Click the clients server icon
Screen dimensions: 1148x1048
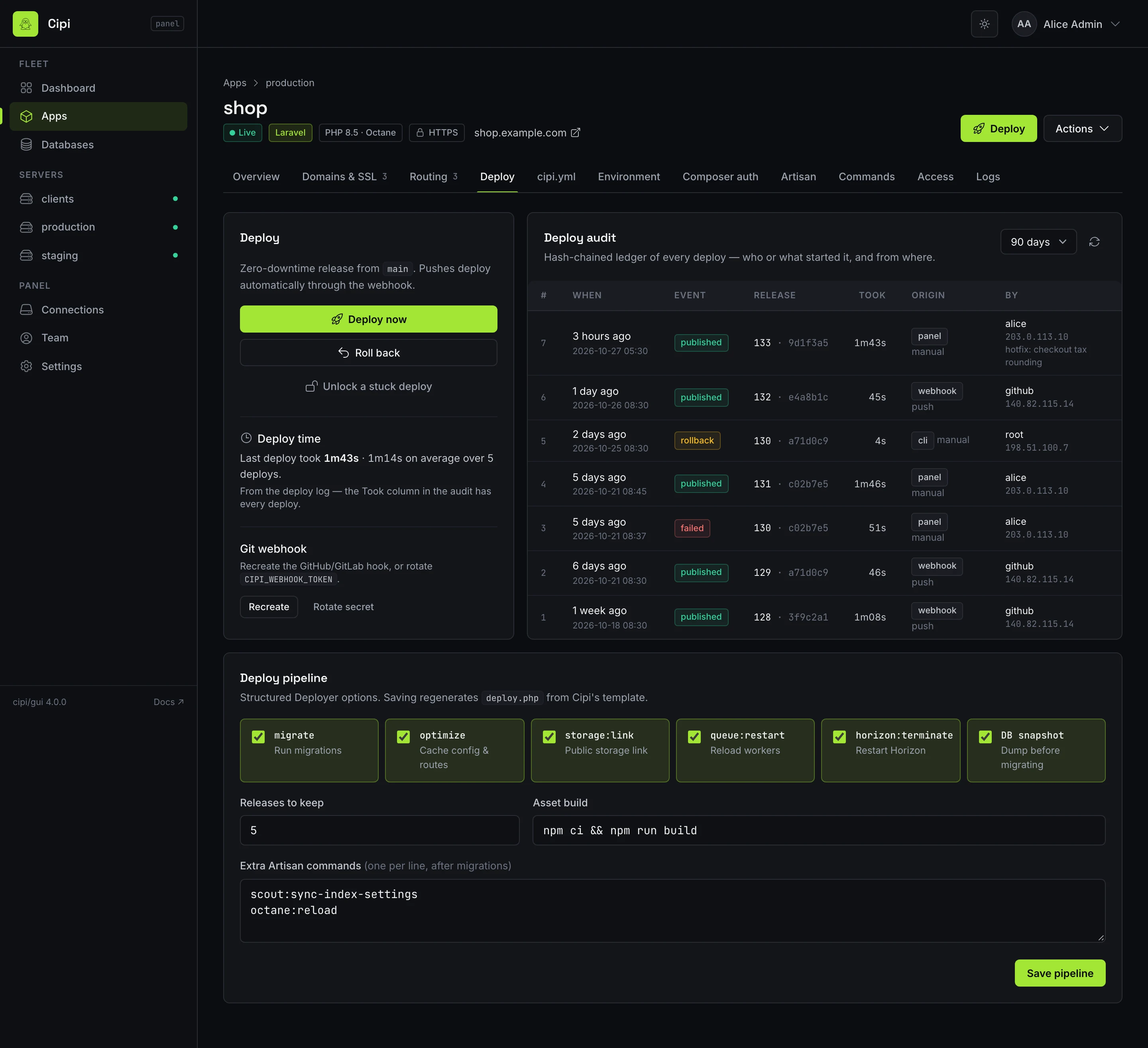coord(26,199)
